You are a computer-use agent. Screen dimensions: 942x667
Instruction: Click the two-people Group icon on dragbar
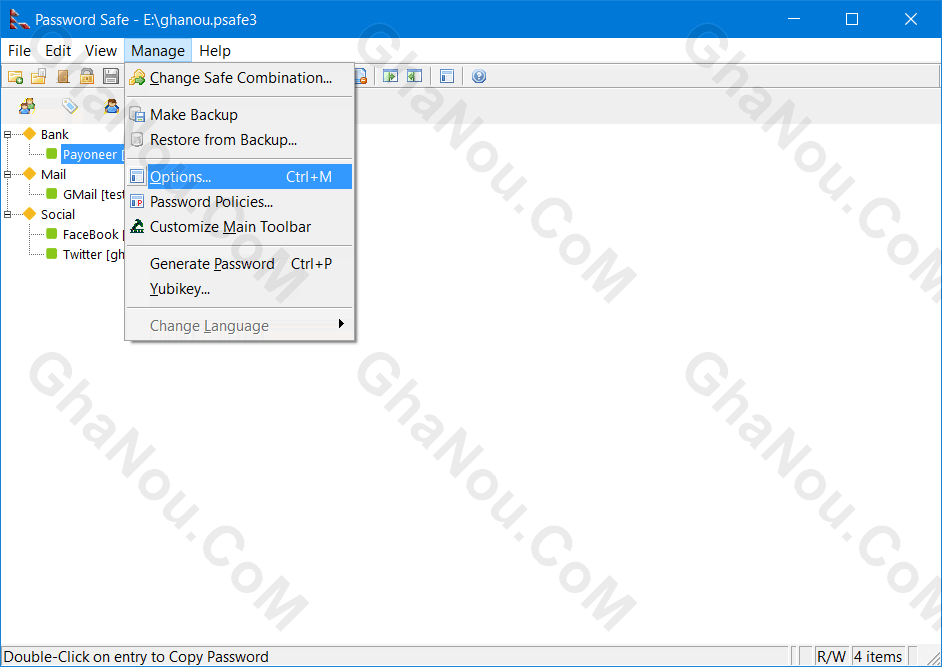pos(27,106)
